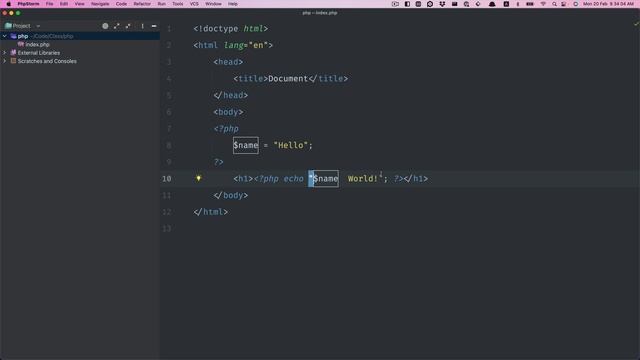
Task: Open the Help menu
Action: pyautogui.click(x=233, y=4)
